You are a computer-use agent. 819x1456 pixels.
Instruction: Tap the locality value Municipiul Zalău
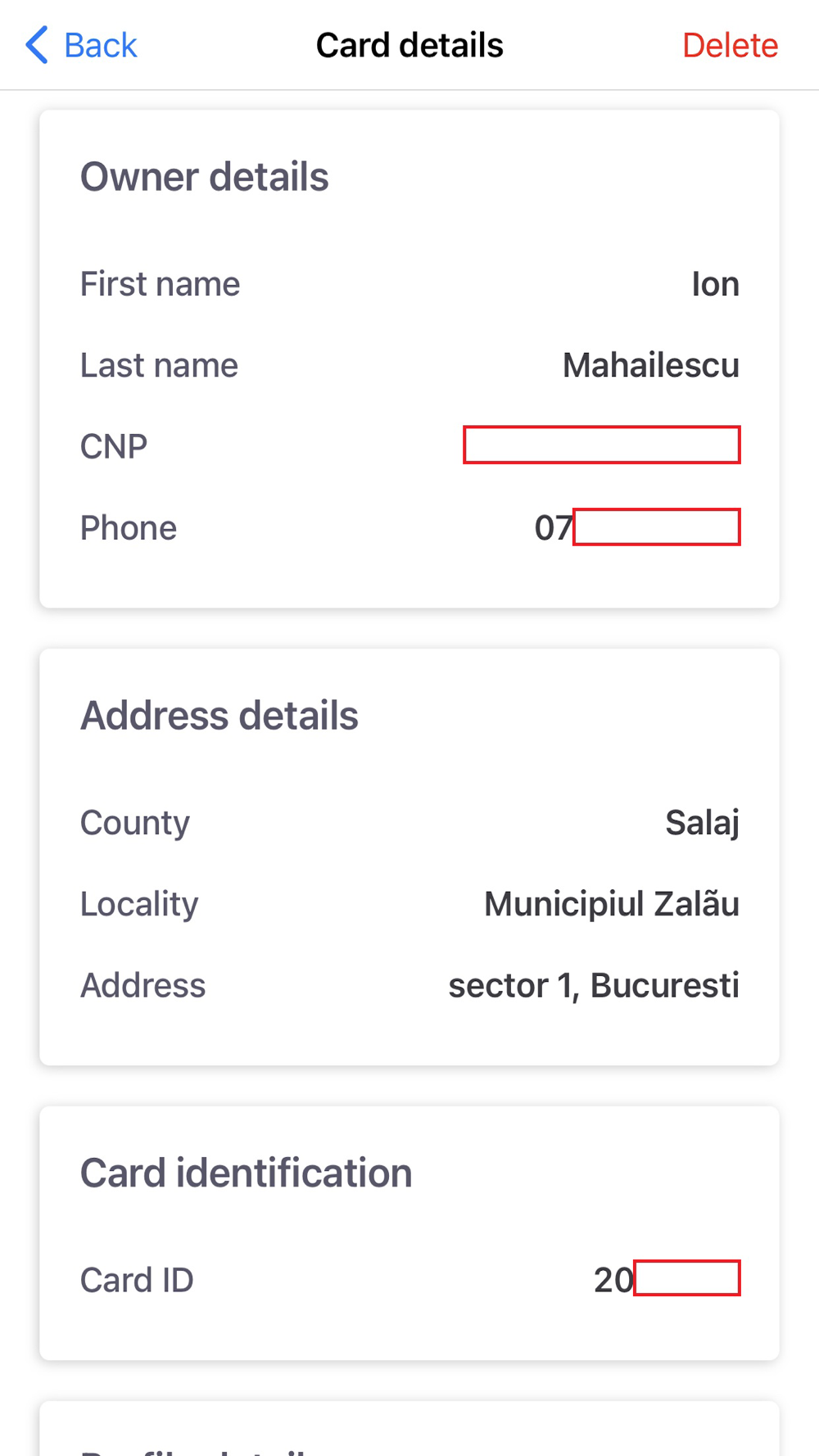[x=611, y=904]
